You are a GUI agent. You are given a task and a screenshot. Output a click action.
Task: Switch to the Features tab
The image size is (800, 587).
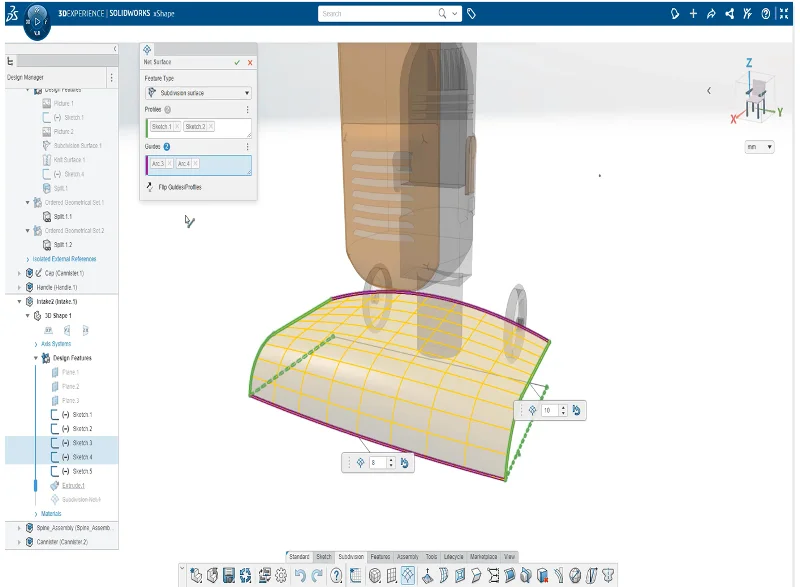point(380,556)
